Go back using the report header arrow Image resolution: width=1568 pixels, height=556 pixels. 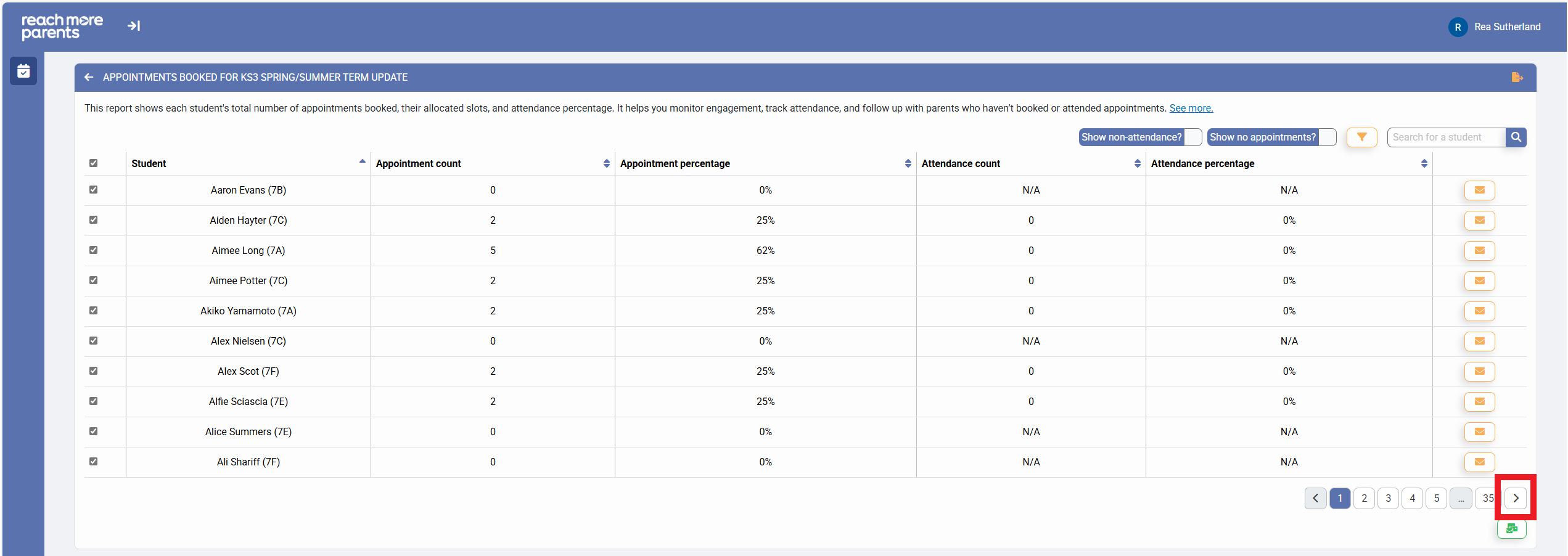(89, 77)
